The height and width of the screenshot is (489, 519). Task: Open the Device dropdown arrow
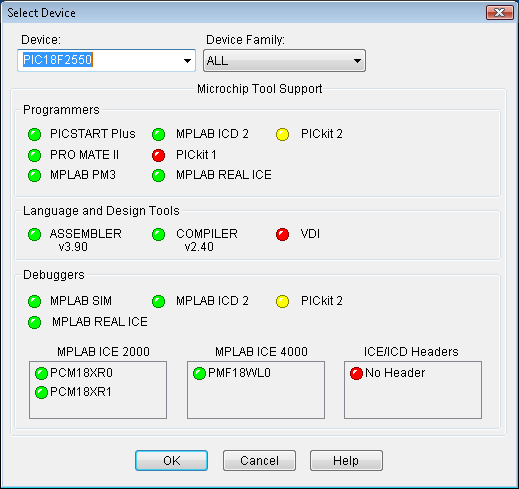pyautogui.click(x=187, y=61)
